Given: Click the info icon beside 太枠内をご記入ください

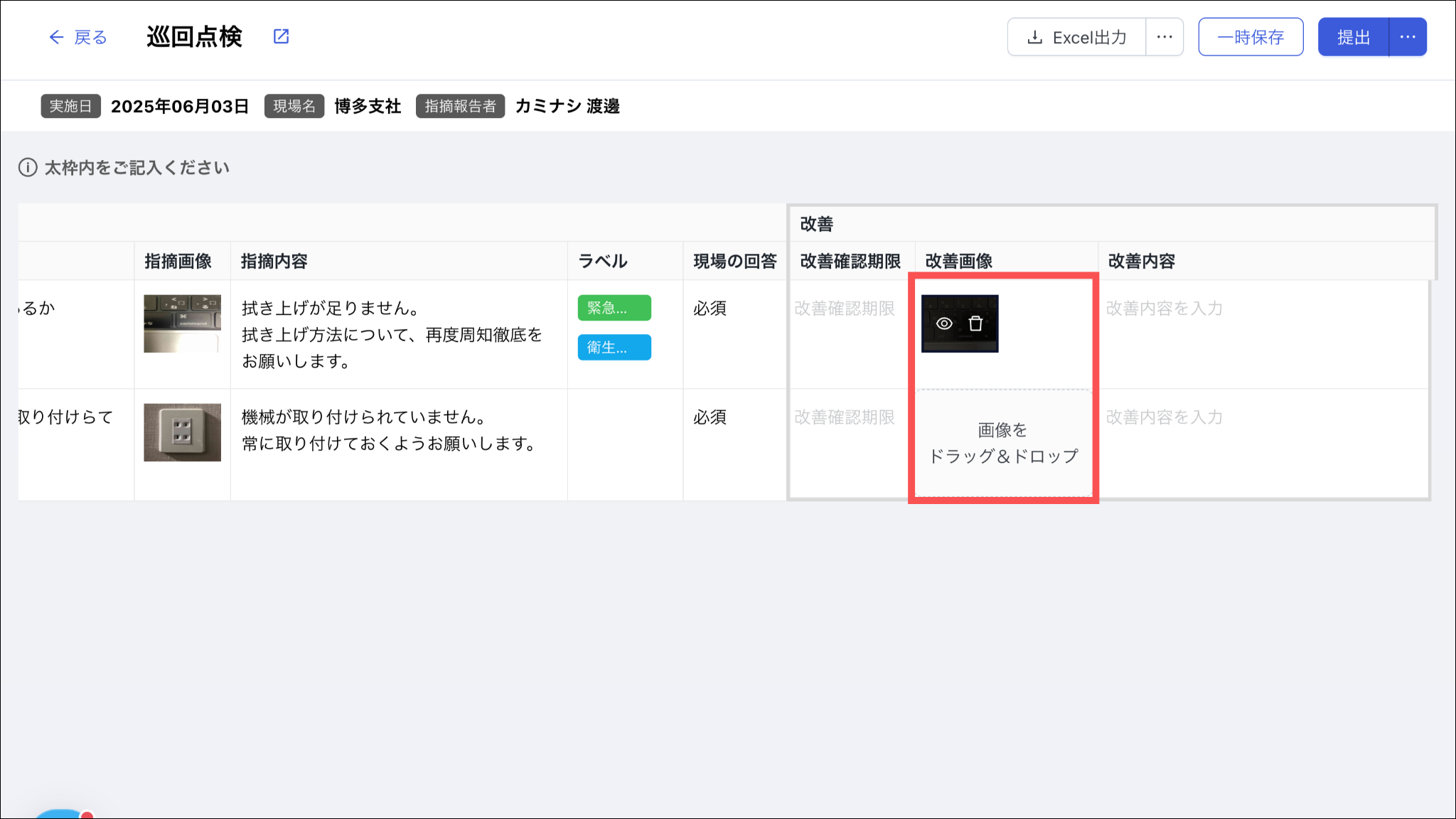Looking at the screenshot, I should pyautogui.click(x=28, y=168).
